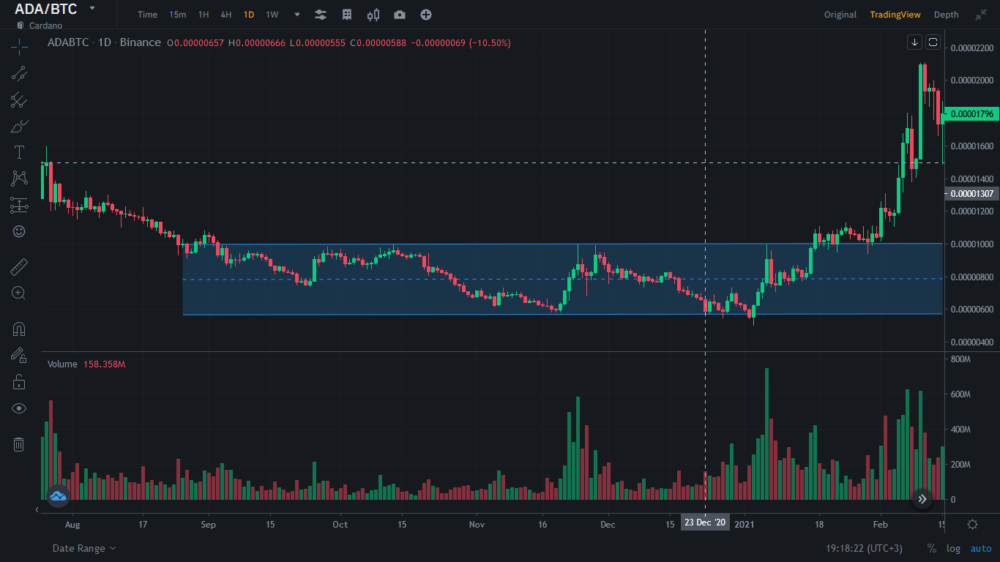The image size is (1000, 562).
Task: Open the indicators settings icon
Action: (x=321, y=15)
